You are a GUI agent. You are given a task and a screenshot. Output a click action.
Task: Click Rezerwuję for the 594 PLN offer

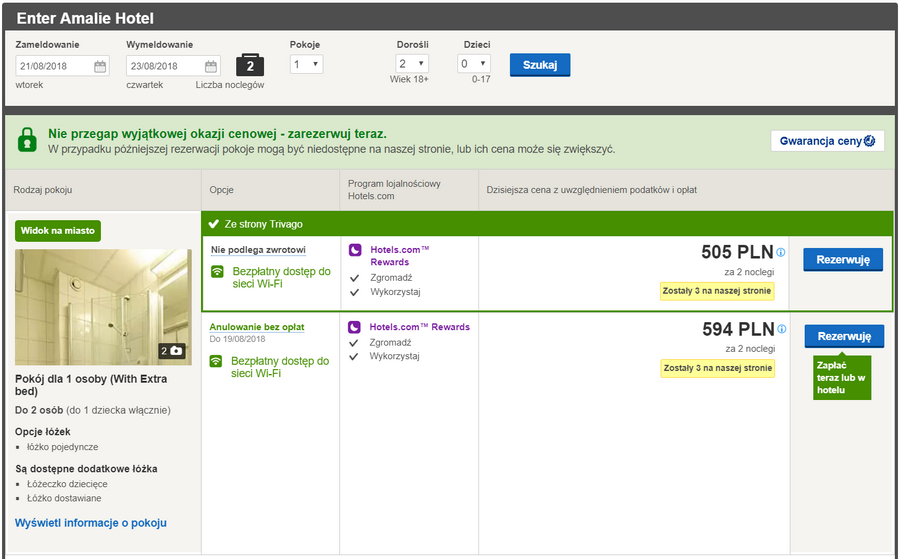pos(844,336)
